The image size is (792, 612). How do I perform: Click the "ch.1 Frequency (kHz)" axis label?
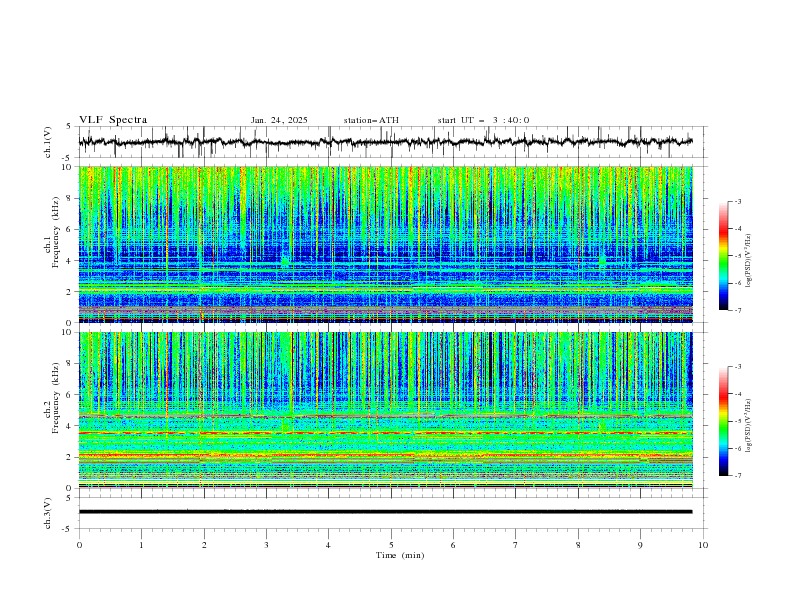pyautogui.click(x=53, y=232)
